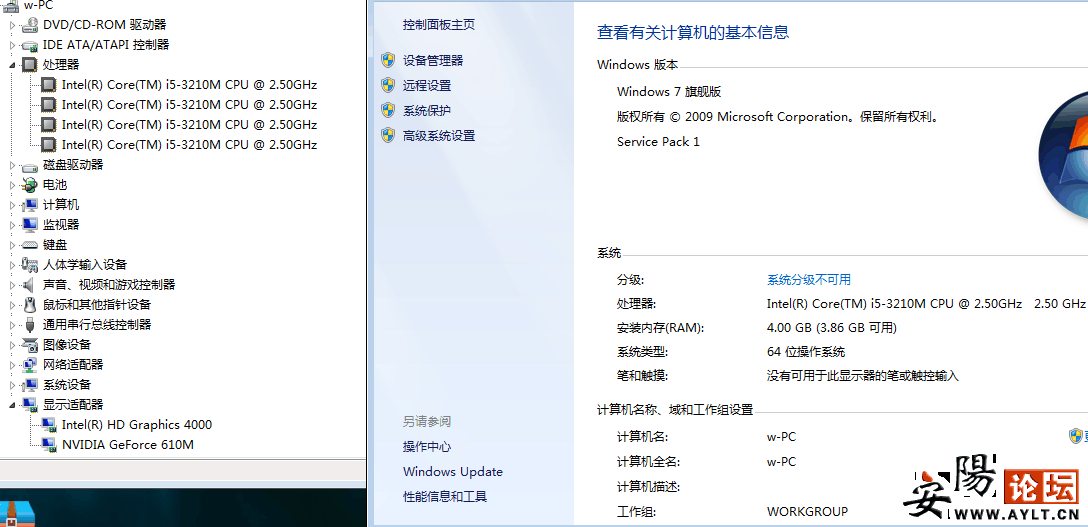Click the 声音、视频和游戏控制器 speaker icon
The height and width of the screenshot is (527, 1088).
coord(30,285)
